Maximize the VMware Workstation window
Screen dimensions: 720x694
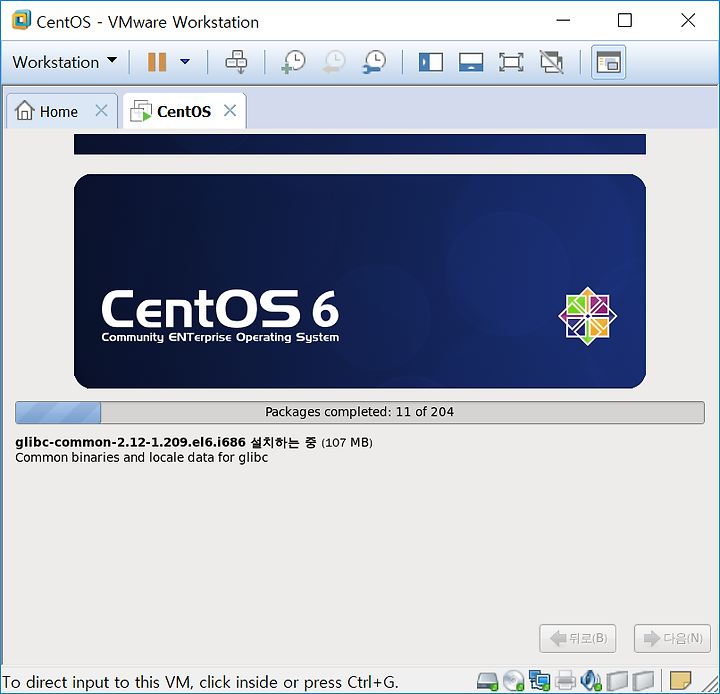(624, 21)
